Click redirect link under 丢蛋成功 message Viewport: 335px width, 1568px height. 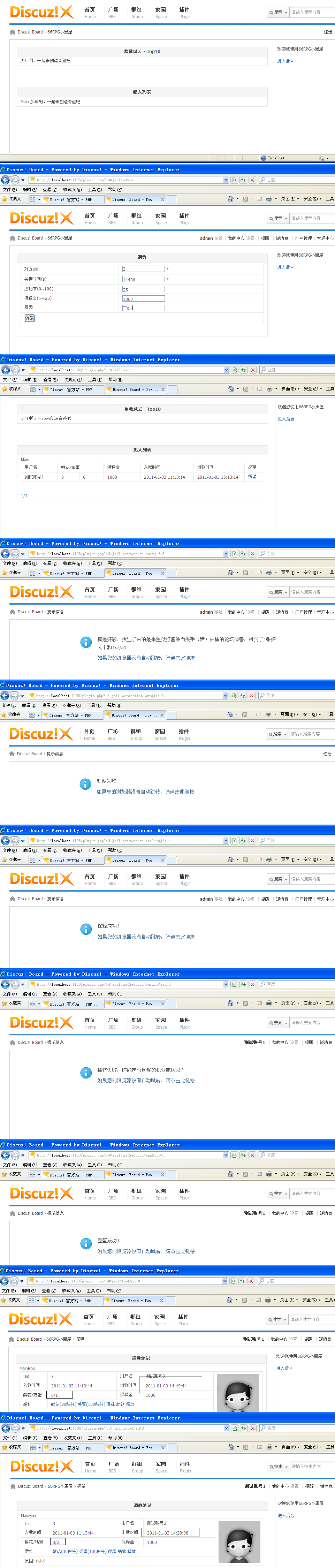146,1251
